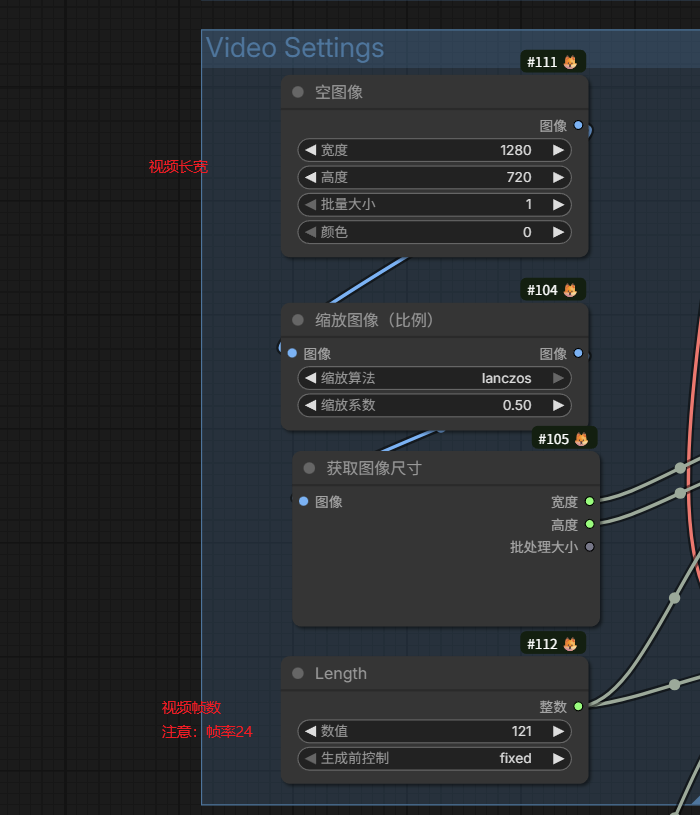
Task: Collapse the 空图像 node via its dot
Action: coord(298,92)
